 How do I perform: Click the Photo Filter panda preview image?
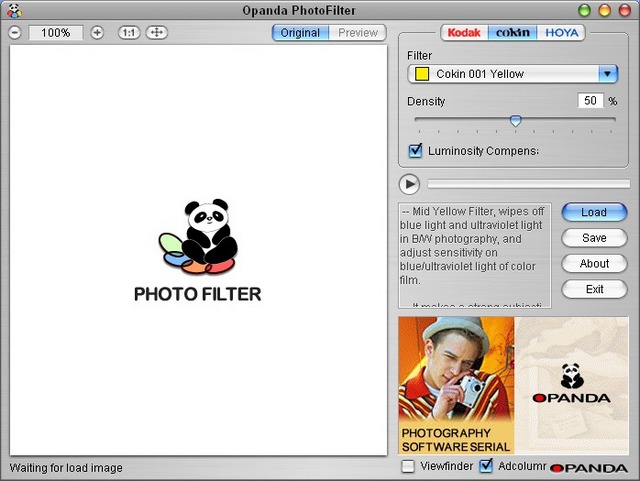(x=198, y=250)
